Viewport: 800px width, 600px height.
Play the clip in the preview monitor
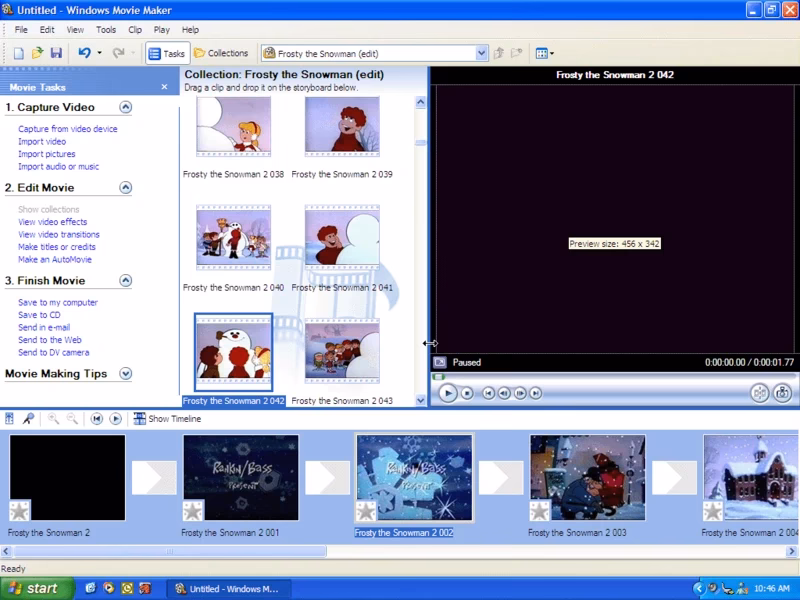446,393
